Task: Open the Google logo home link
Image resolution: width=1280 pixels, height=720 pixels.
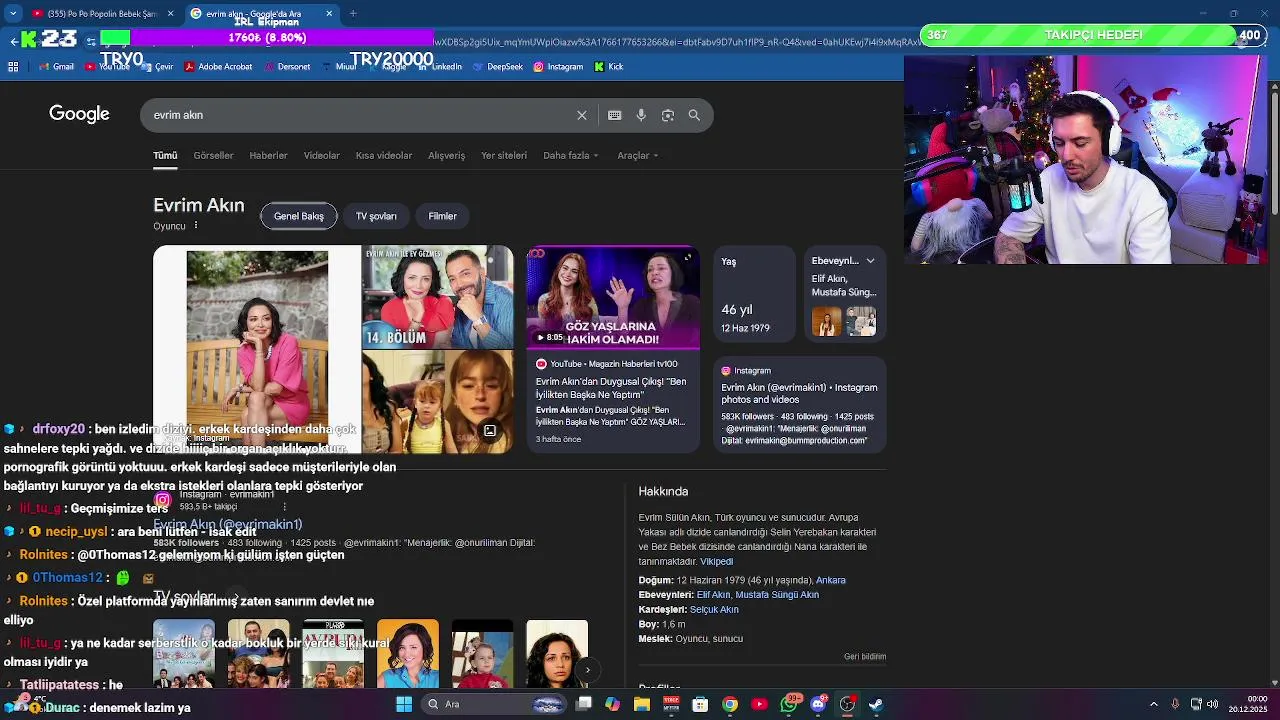Action: pyautogui.click(x=79, y=114)
